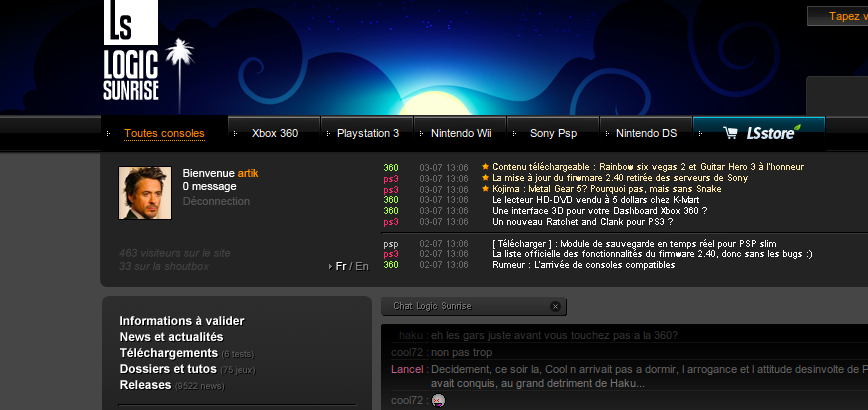Go to the Nintendo Wii tab
Image resolution: width=868 pixels, height=410 pixels.
click(461, 133)
